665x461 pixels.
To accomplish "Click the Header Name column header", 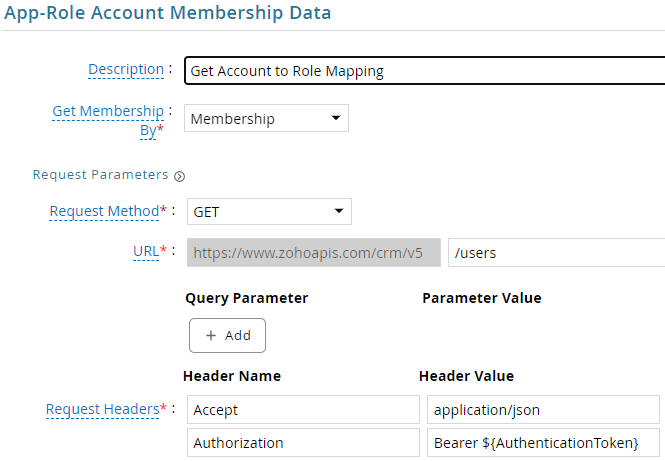I will (232, 376).
